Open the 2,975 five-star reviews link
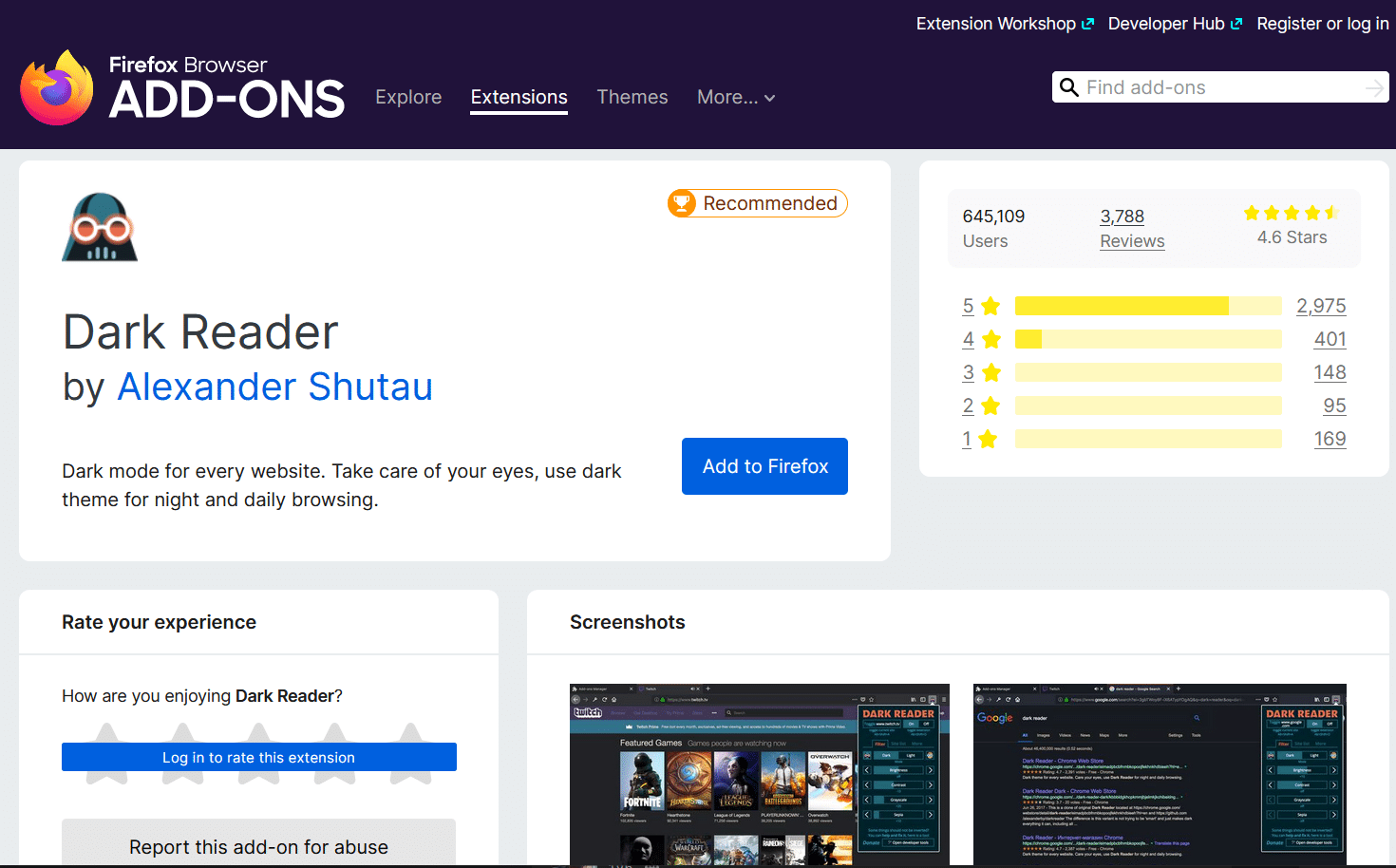Screen dimensions: 1396x868 coord(1321,306)
